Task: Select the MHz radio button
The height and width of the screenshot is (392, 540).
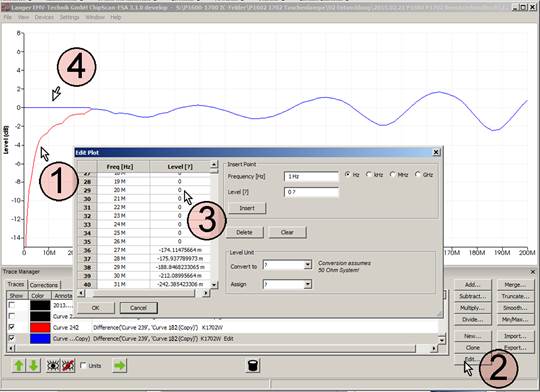Action: coord(393,175)
